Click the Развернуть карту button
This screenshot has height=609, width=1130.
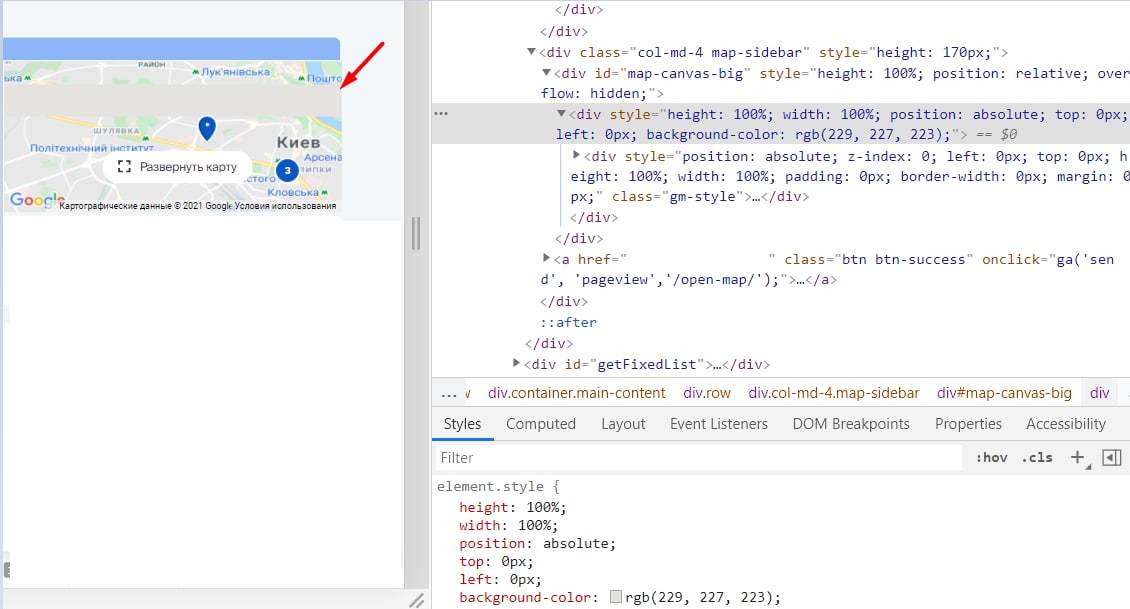pos(177,167)
